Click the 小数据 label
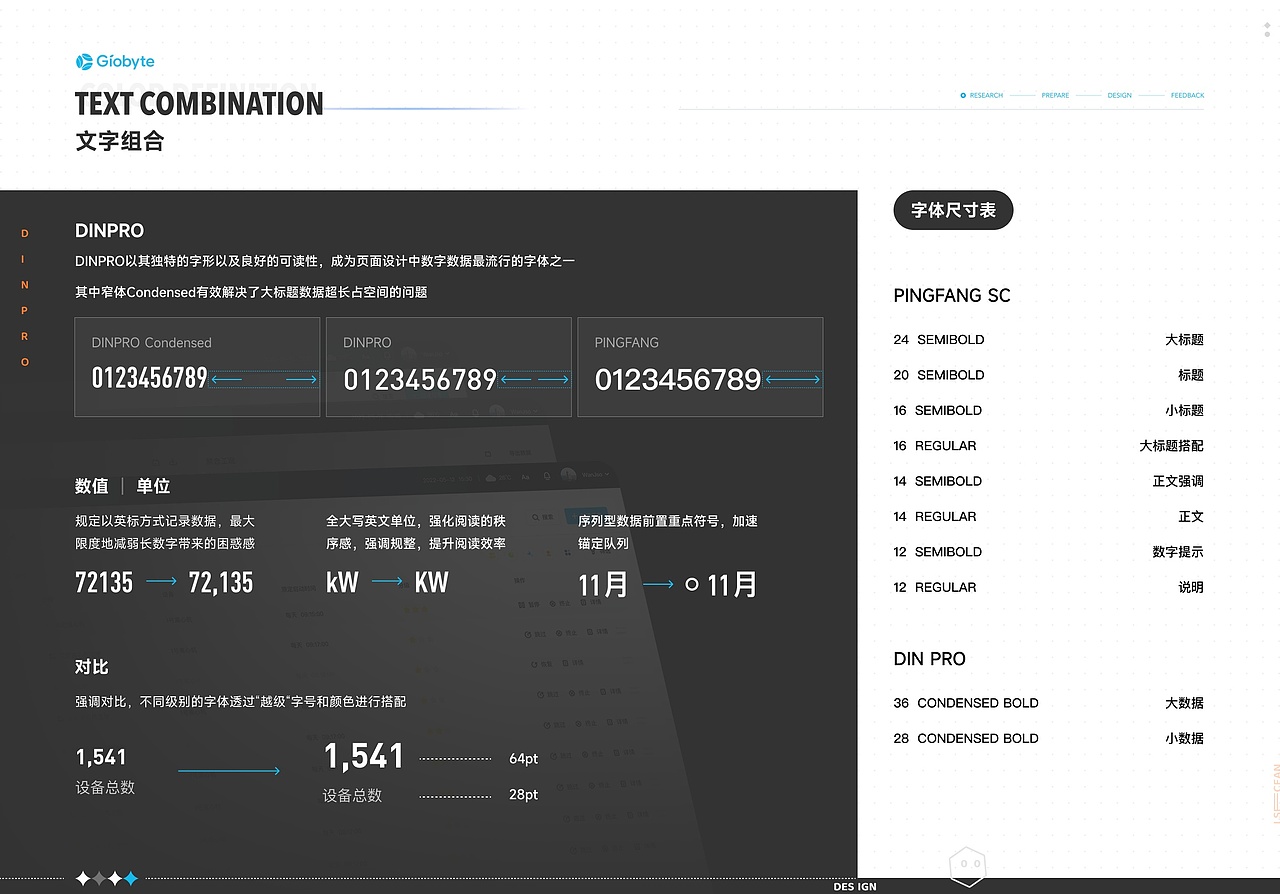The height and width of the screenshot is (894, 1280). coord(1184,739)
